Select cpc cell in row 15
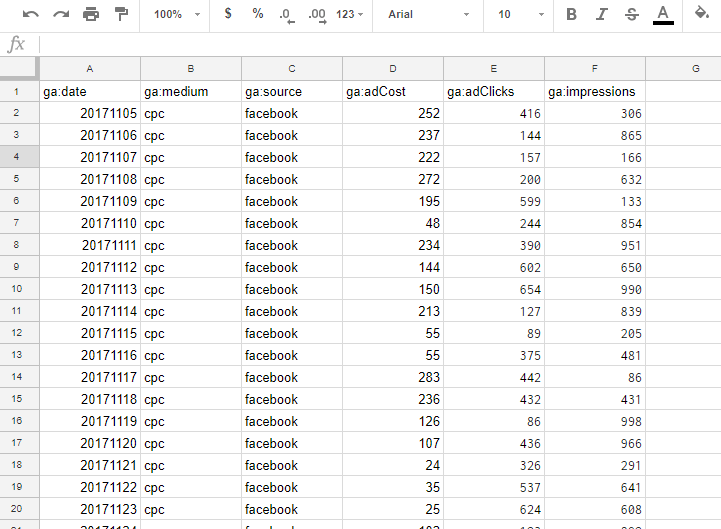This screenshot has height=529, width=721. click(x=191, y=399)
